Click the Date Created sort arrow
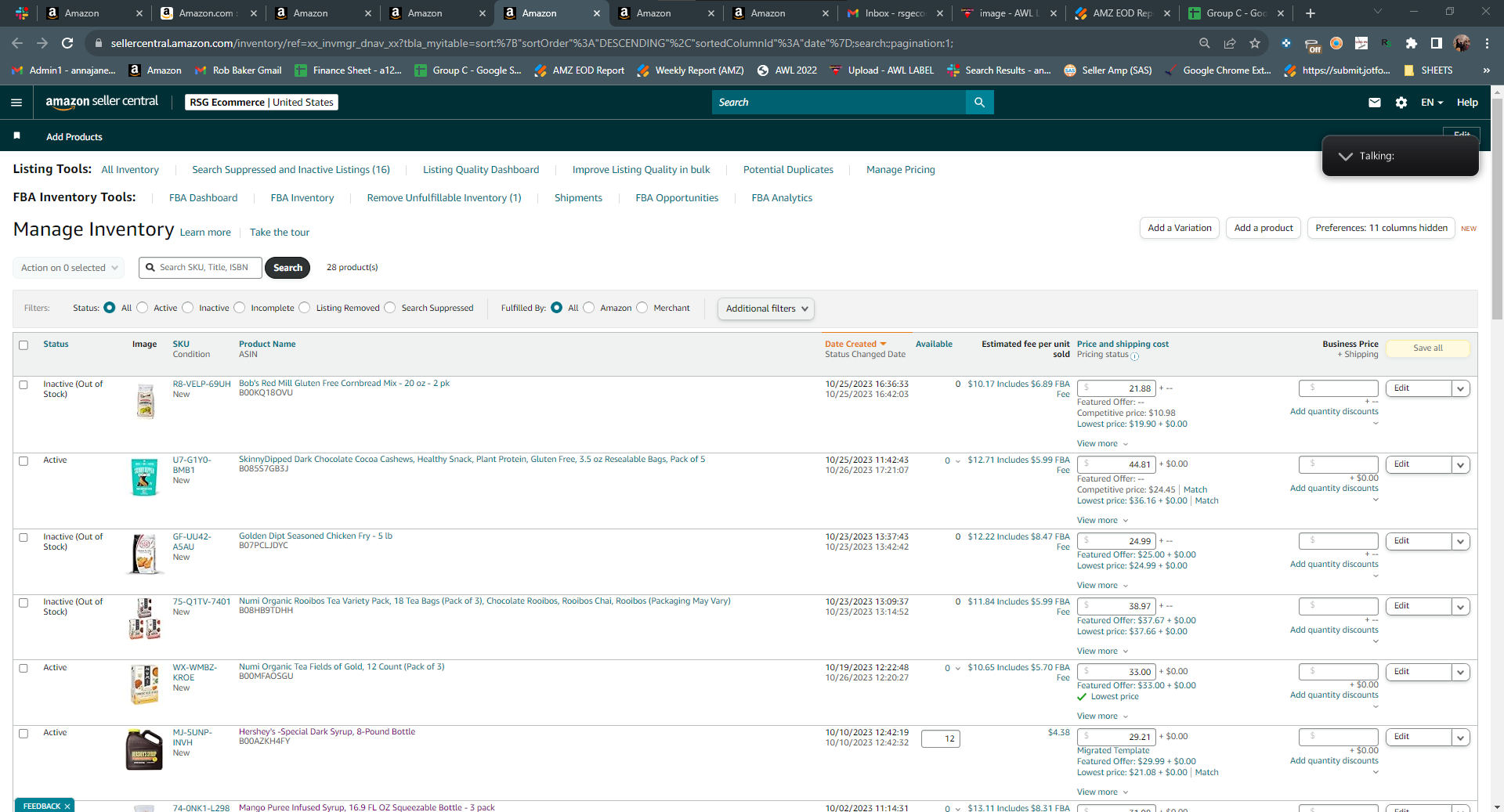 [884, 345]
